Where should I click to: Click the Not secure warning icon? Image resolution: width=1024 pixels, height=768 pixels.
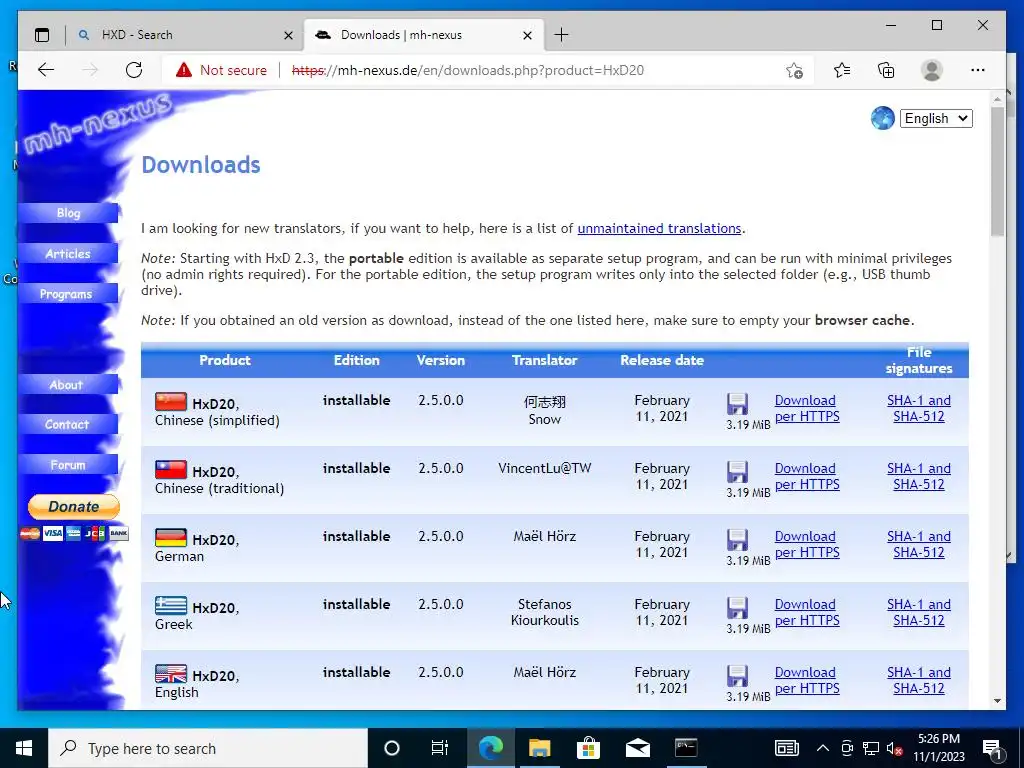(x=184, y=70)
